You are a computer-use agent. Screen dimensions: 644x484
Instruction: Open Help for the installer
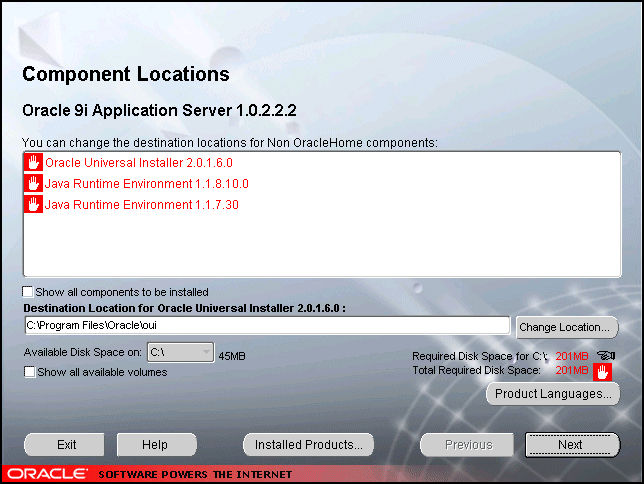coord(156,445)
